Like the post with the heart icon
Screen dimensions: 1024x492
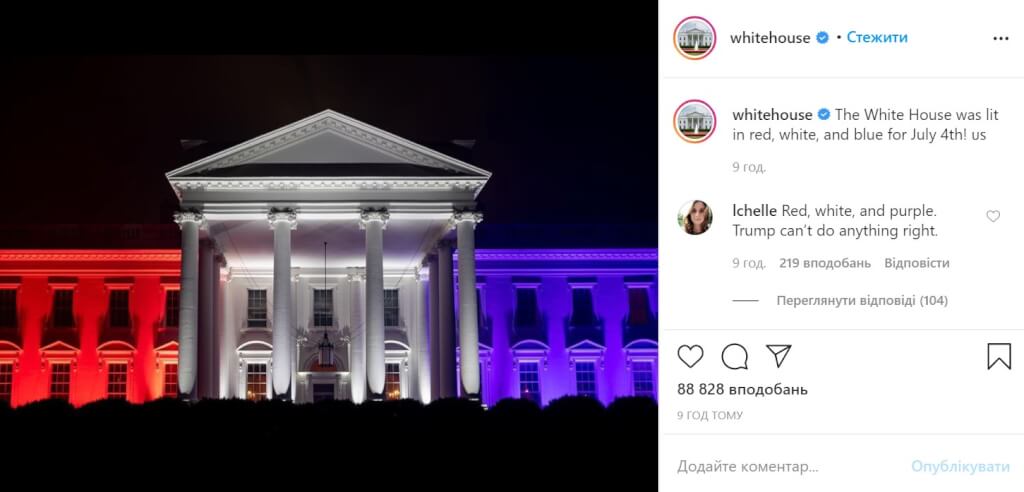[690, 356]
